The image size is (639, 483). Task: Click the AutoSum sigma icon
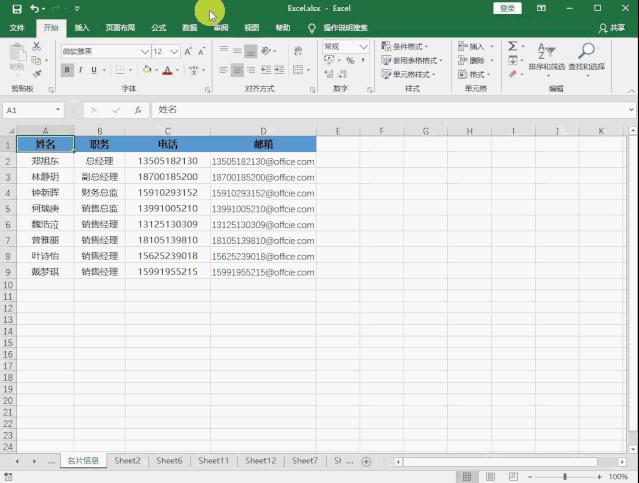(x=512, y=46)
